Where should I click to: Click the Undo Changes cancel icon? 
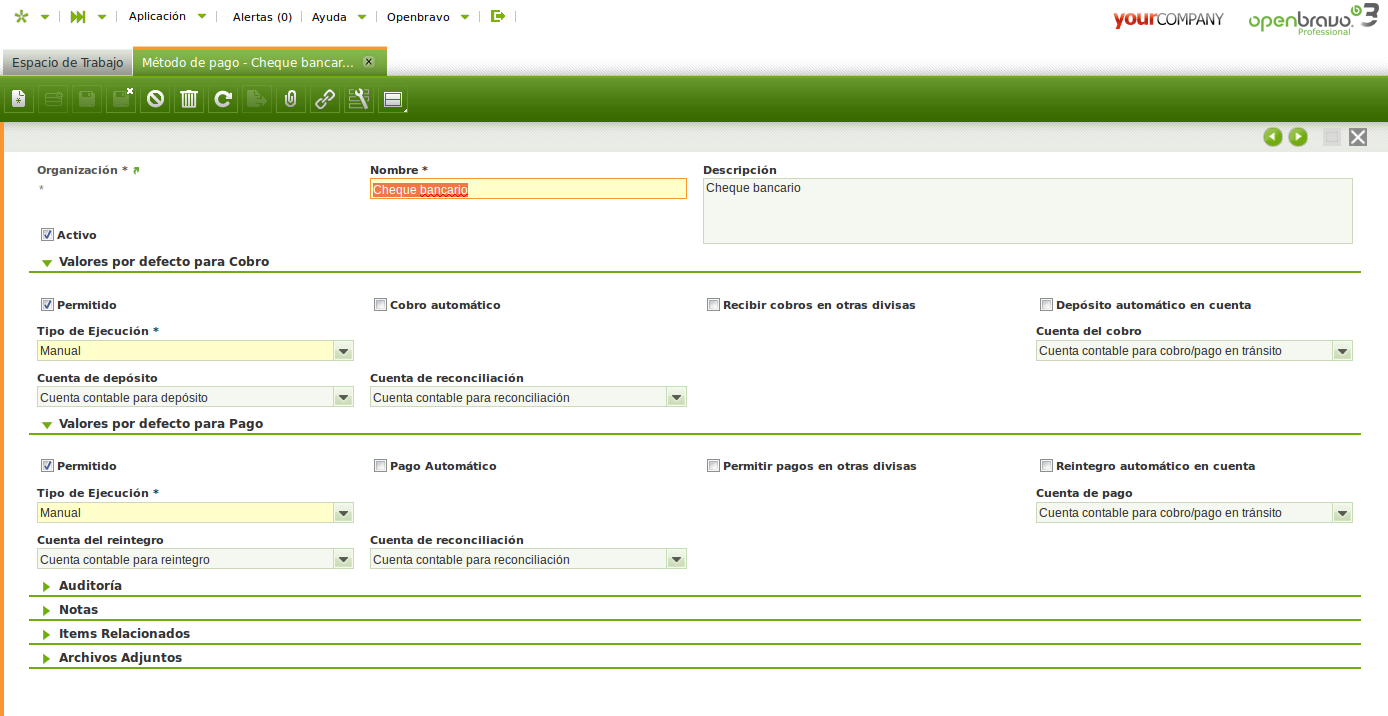[x=155, y=99]
